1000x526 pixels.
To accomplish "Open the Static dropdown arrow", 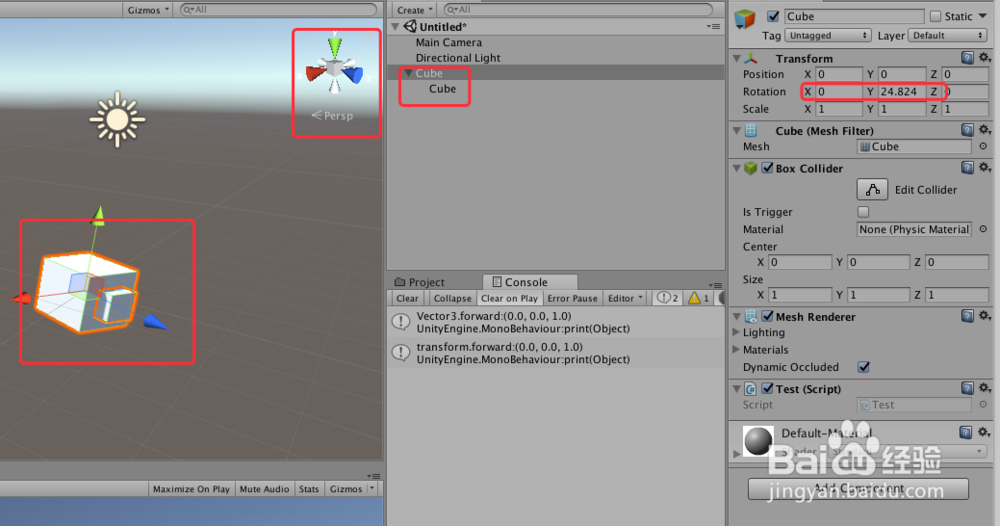I will (983, 16).
